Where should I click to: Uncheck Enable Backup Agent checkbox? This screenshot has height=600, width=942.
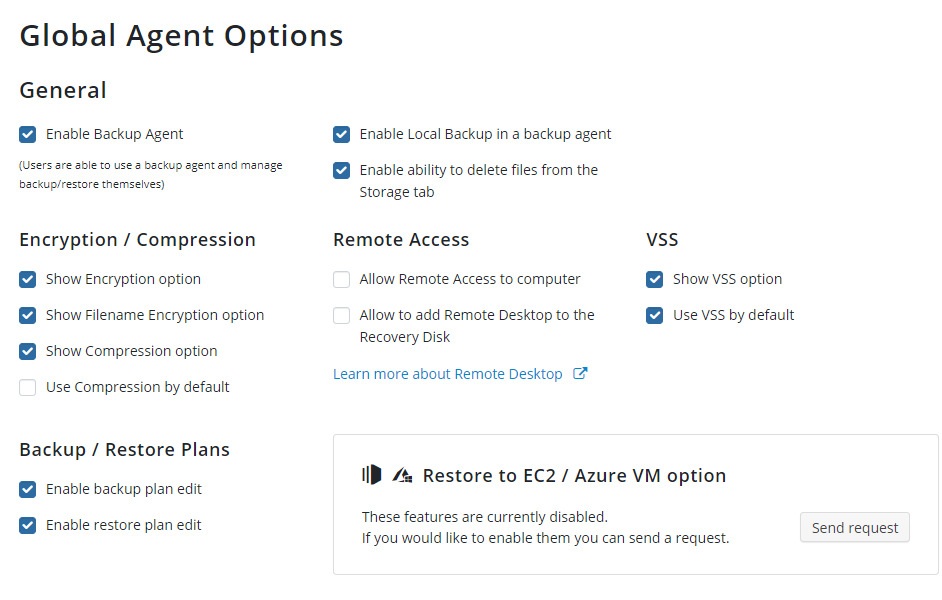(28, 134)
